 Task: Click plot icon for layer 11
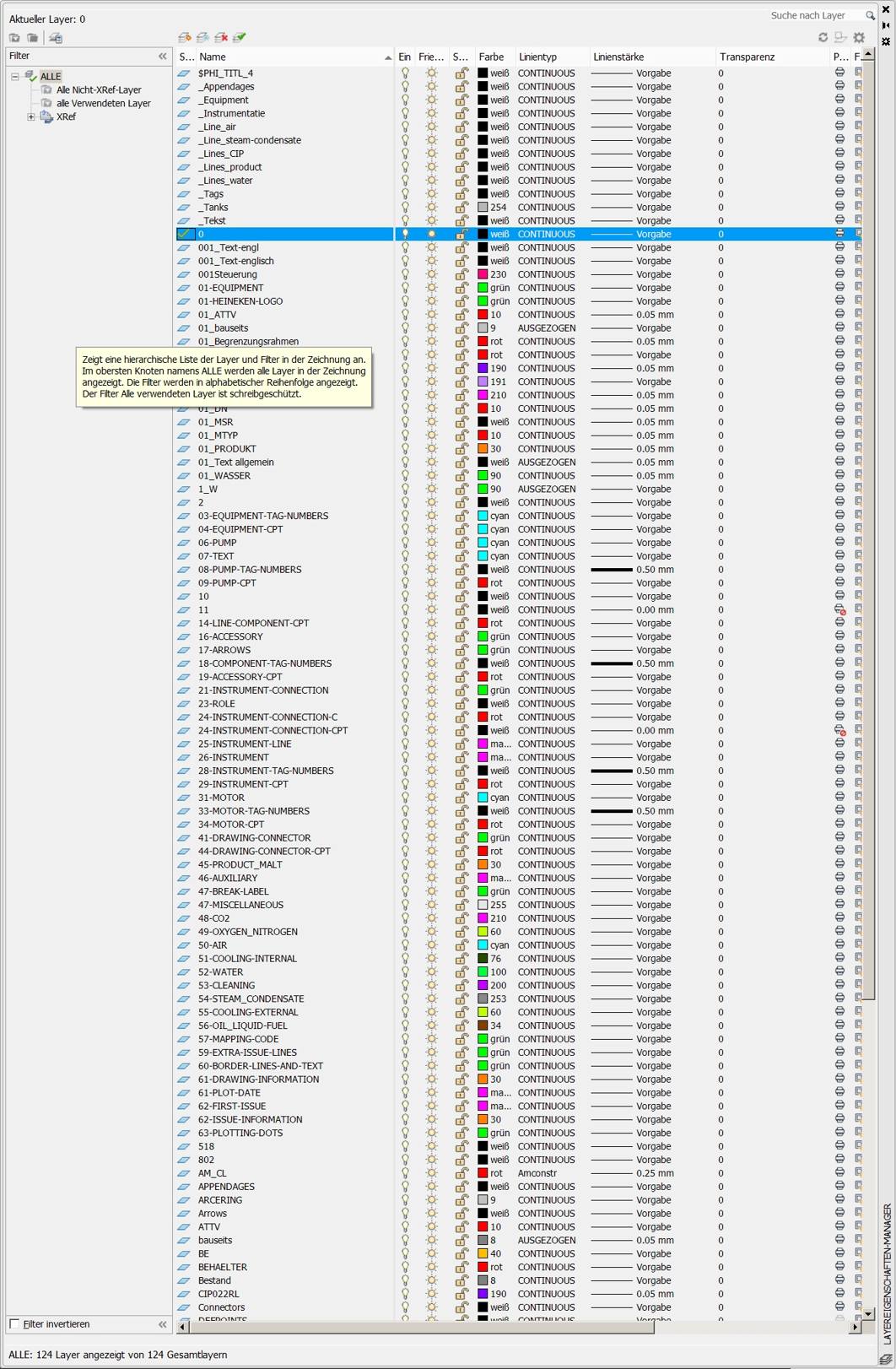click(x=840, y=609)
